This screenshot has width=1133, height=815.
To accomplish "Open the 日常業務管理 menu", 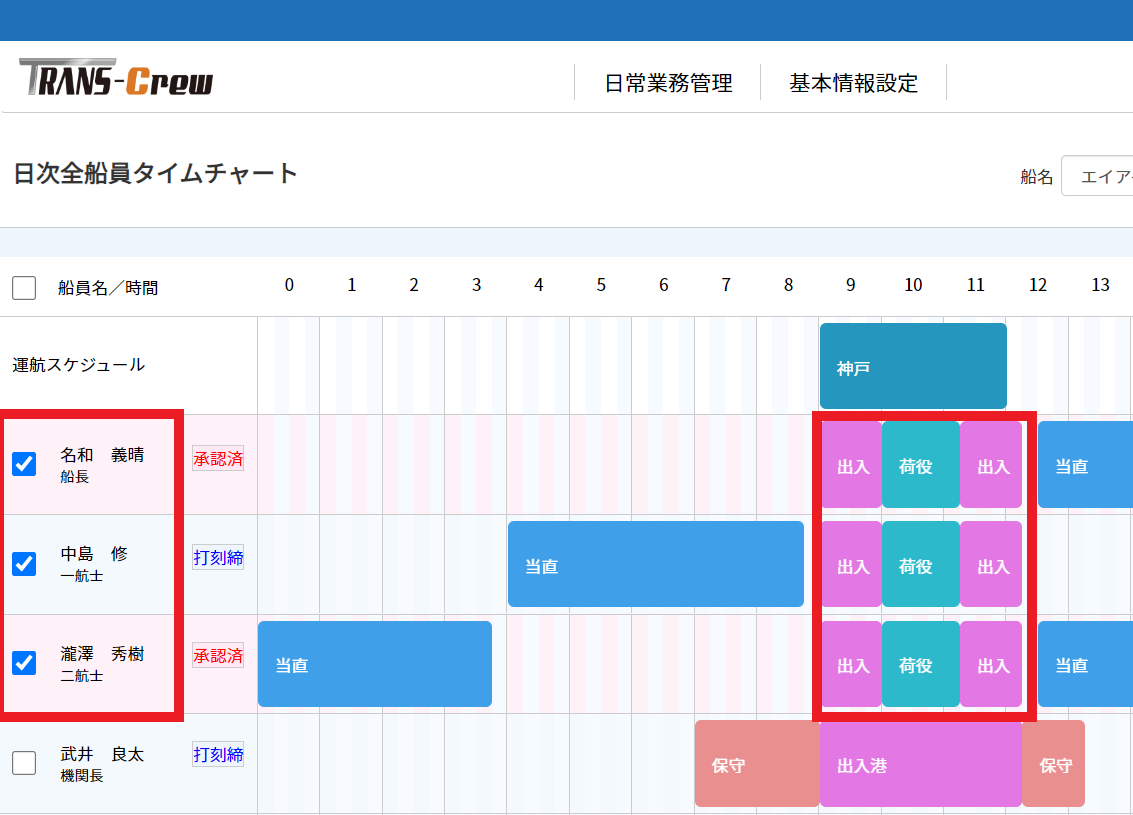I will coord(668,84).
